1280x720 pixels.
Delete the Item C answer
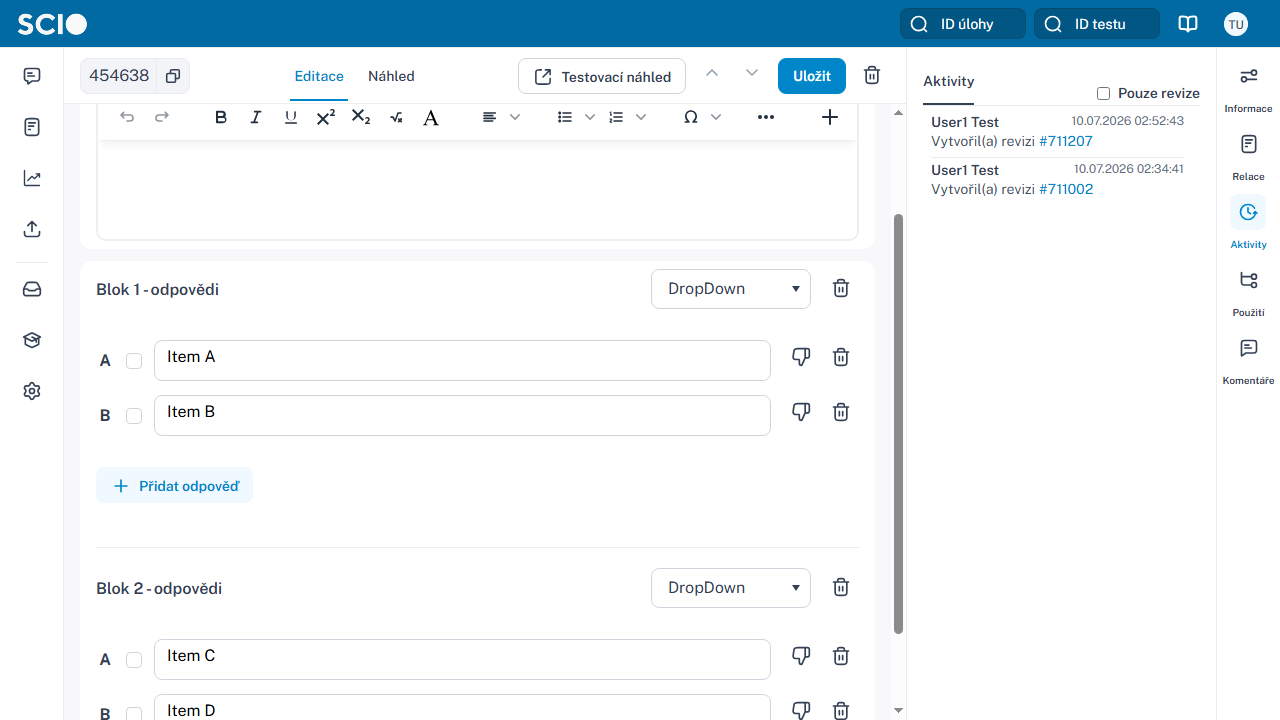(x=841, y=656)
